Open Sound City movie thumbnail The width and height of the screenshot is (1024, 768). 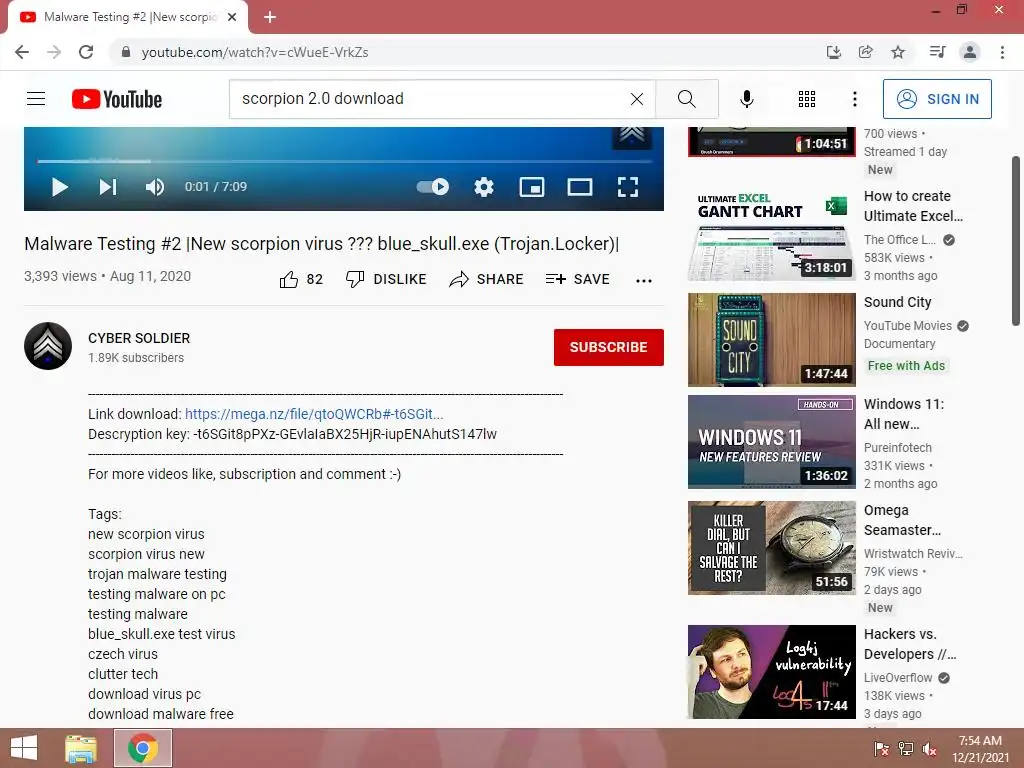click(x=771, y=340)
